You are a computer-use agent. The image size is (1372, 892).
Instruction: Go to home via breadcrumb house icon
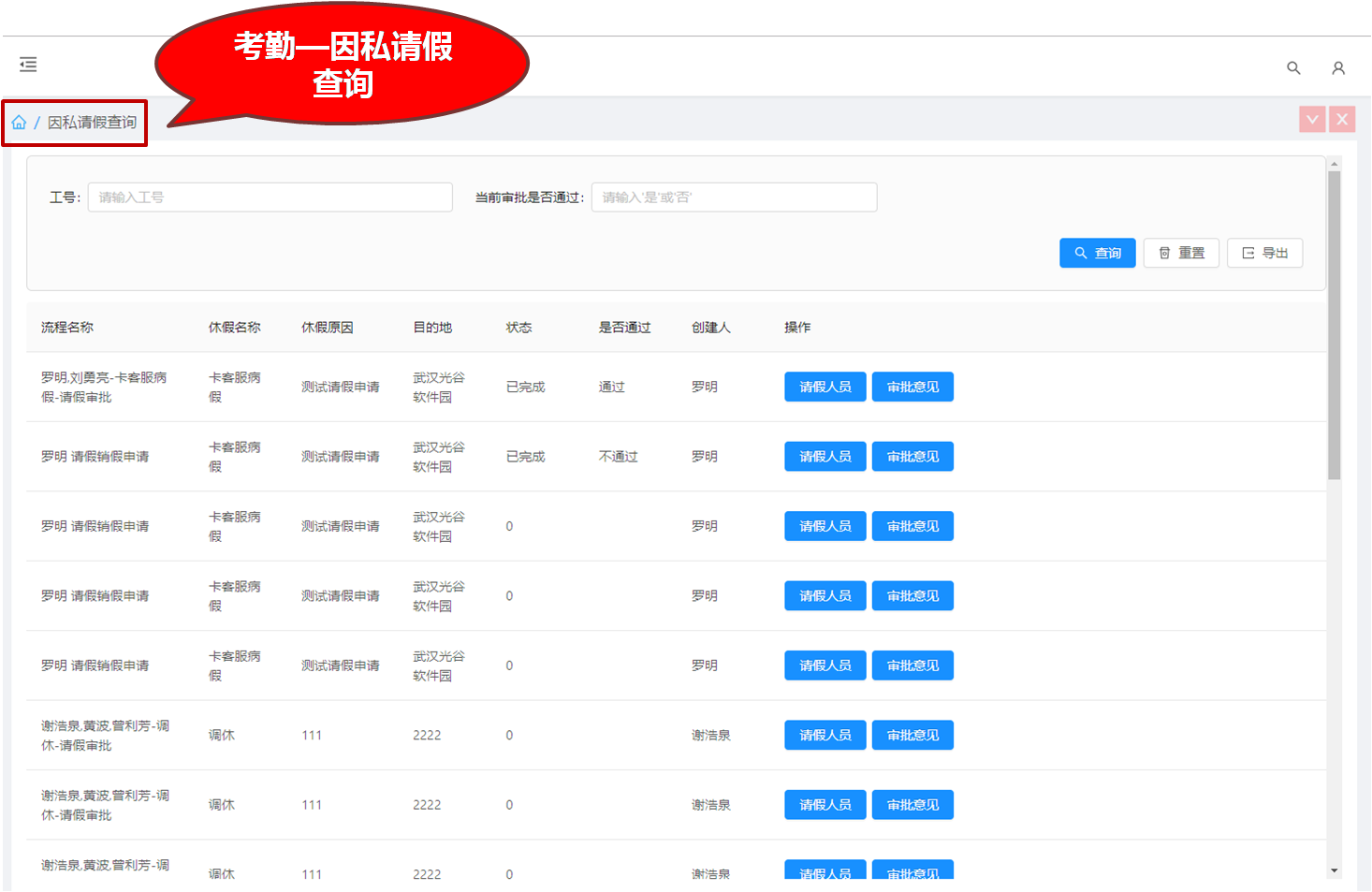click(19, 123)
